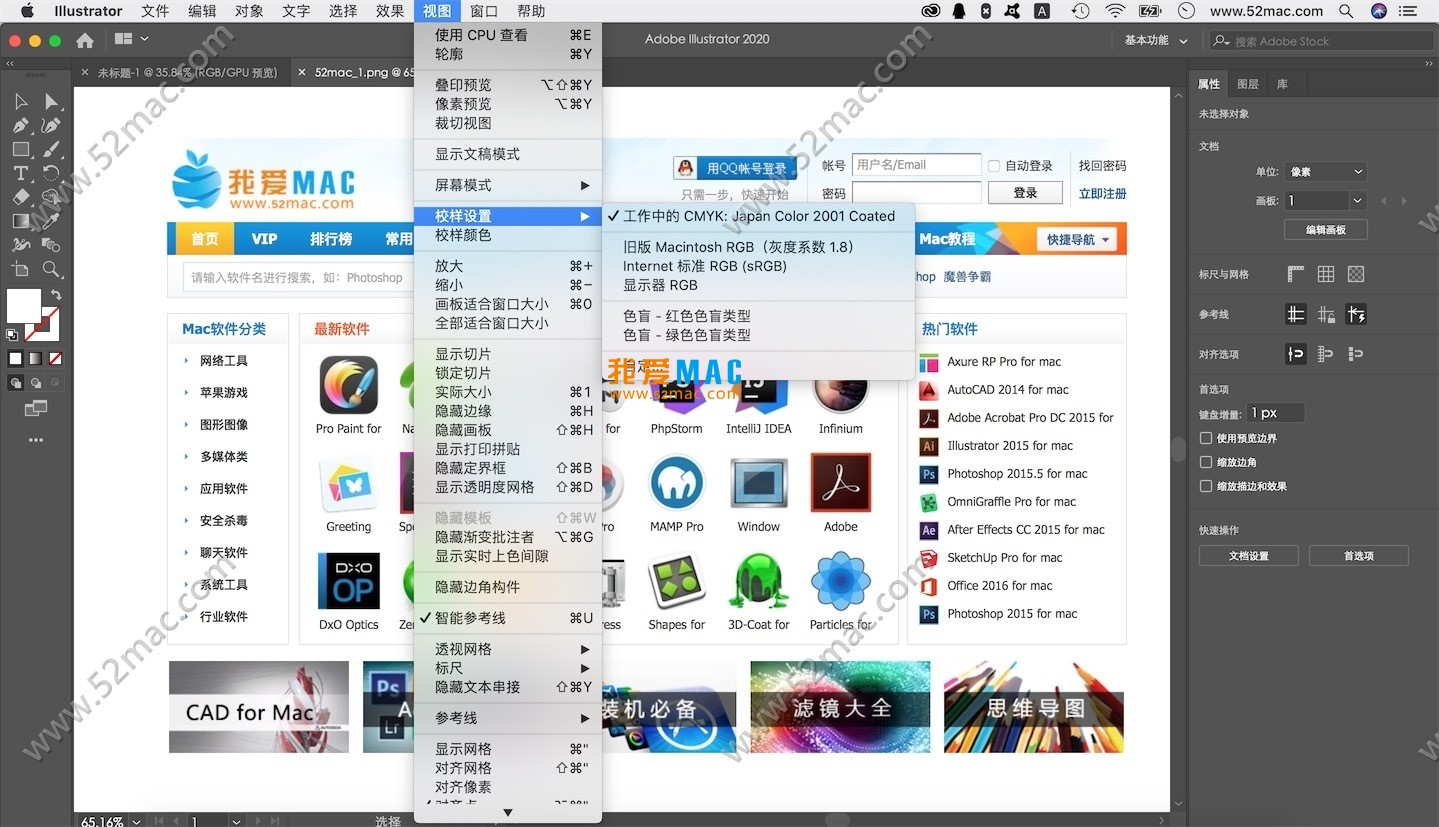Select the Type tool
This screenshot has width=1439, height=827.
pyautogui.click(x=20, y=171)
